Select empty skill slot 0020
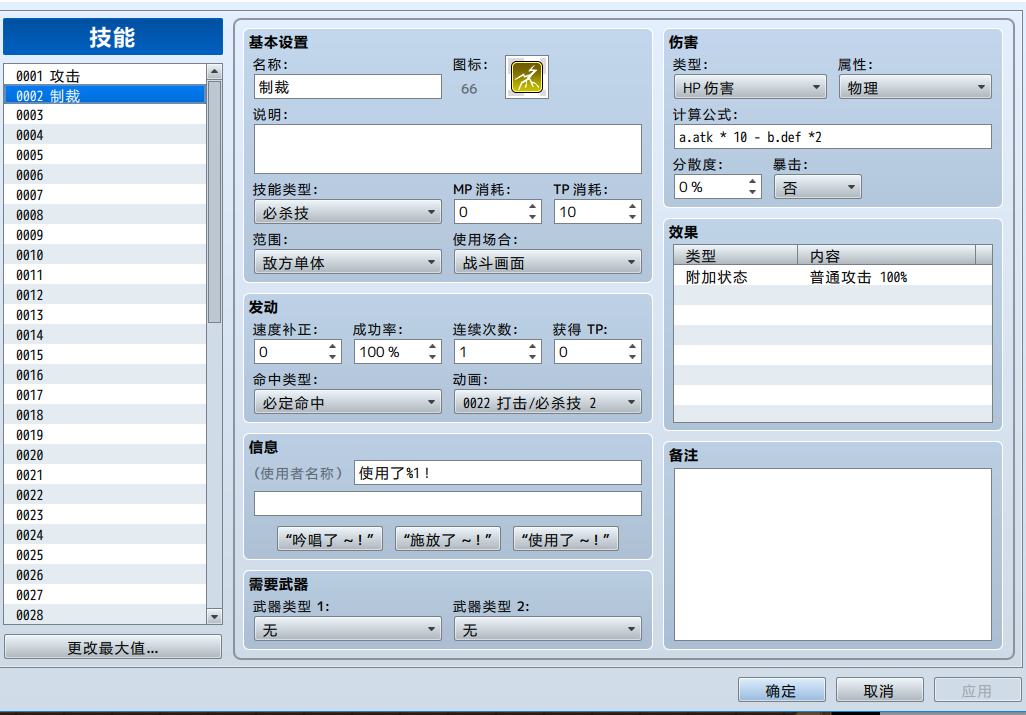 coord(105,455)
